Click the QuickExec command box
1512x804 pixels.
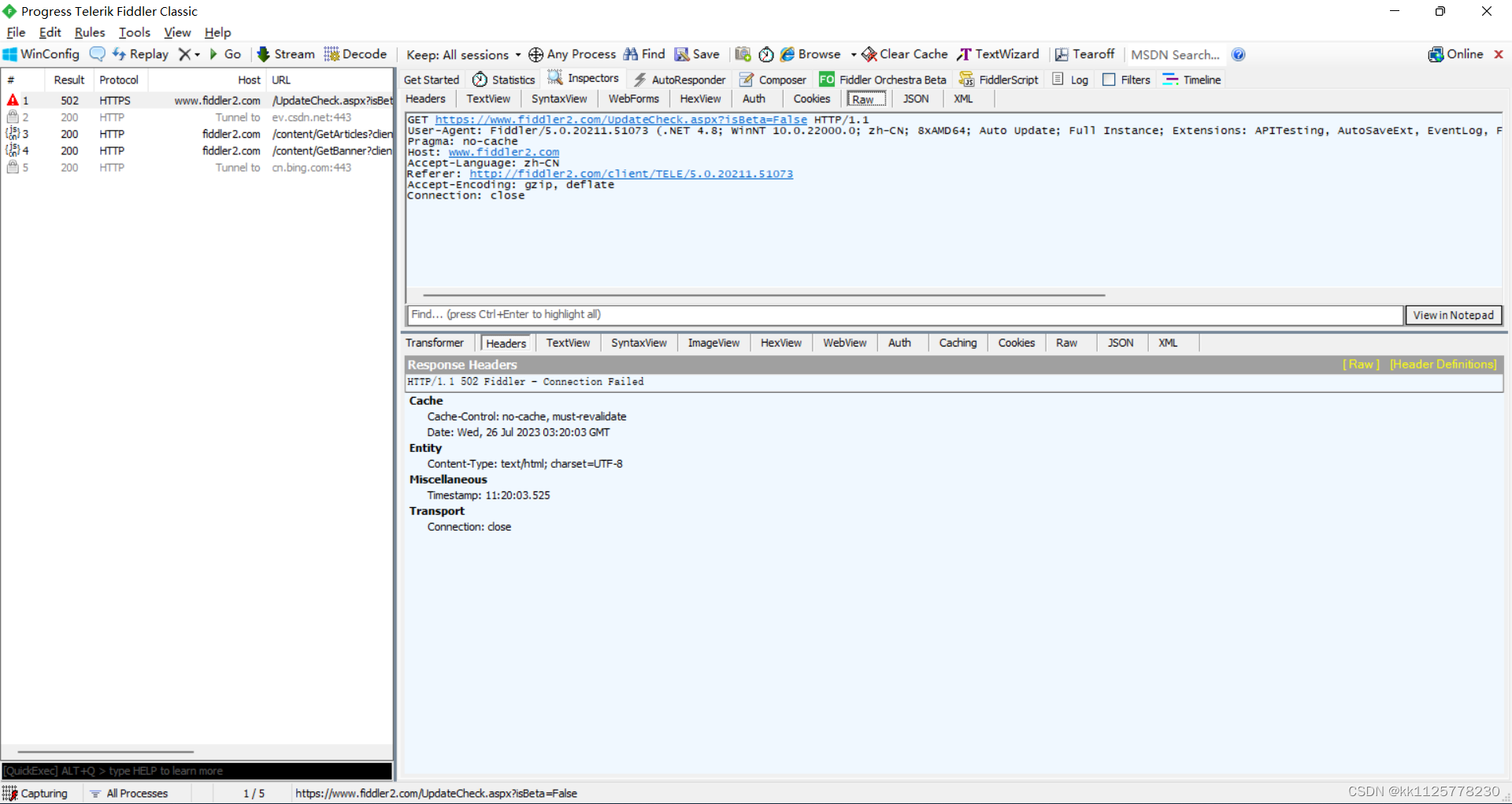(197, 771)
